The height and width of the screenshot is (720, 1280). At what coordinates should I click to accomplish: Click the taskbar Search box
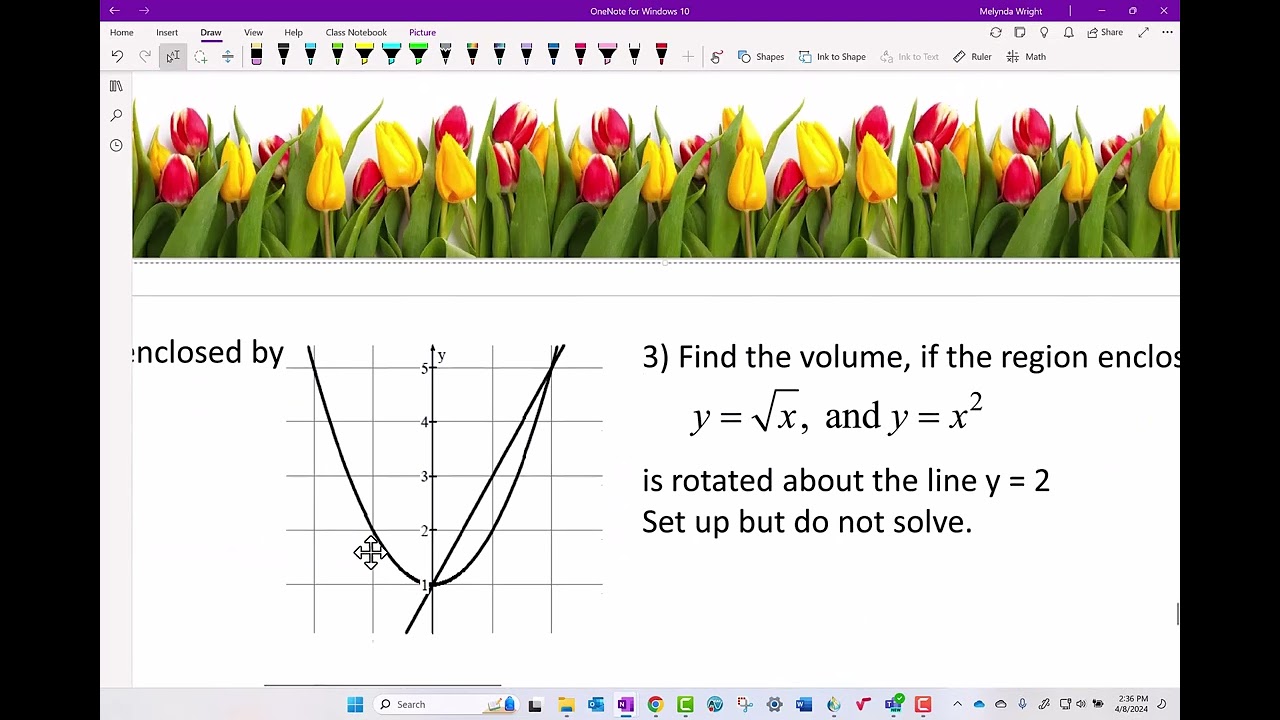[446, 705]
